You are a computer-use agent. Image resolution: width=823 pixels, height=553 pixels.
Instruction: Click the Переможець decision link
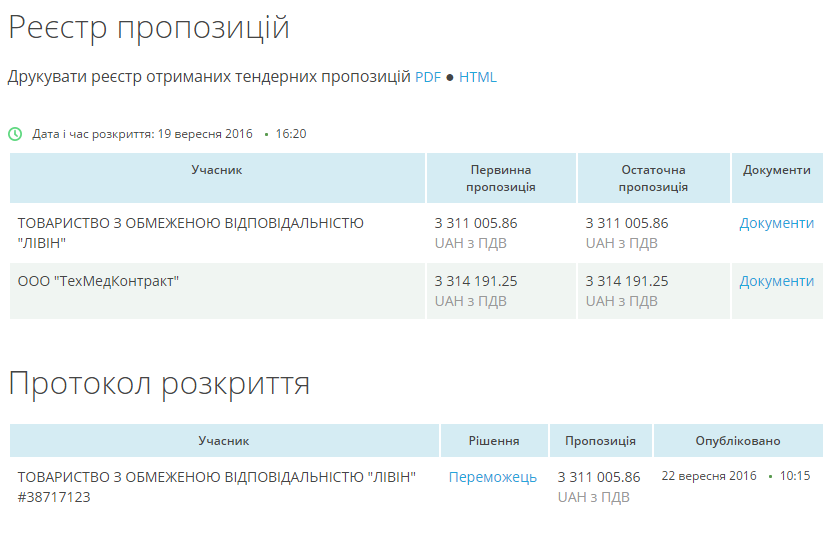click(x=492, y=477)
